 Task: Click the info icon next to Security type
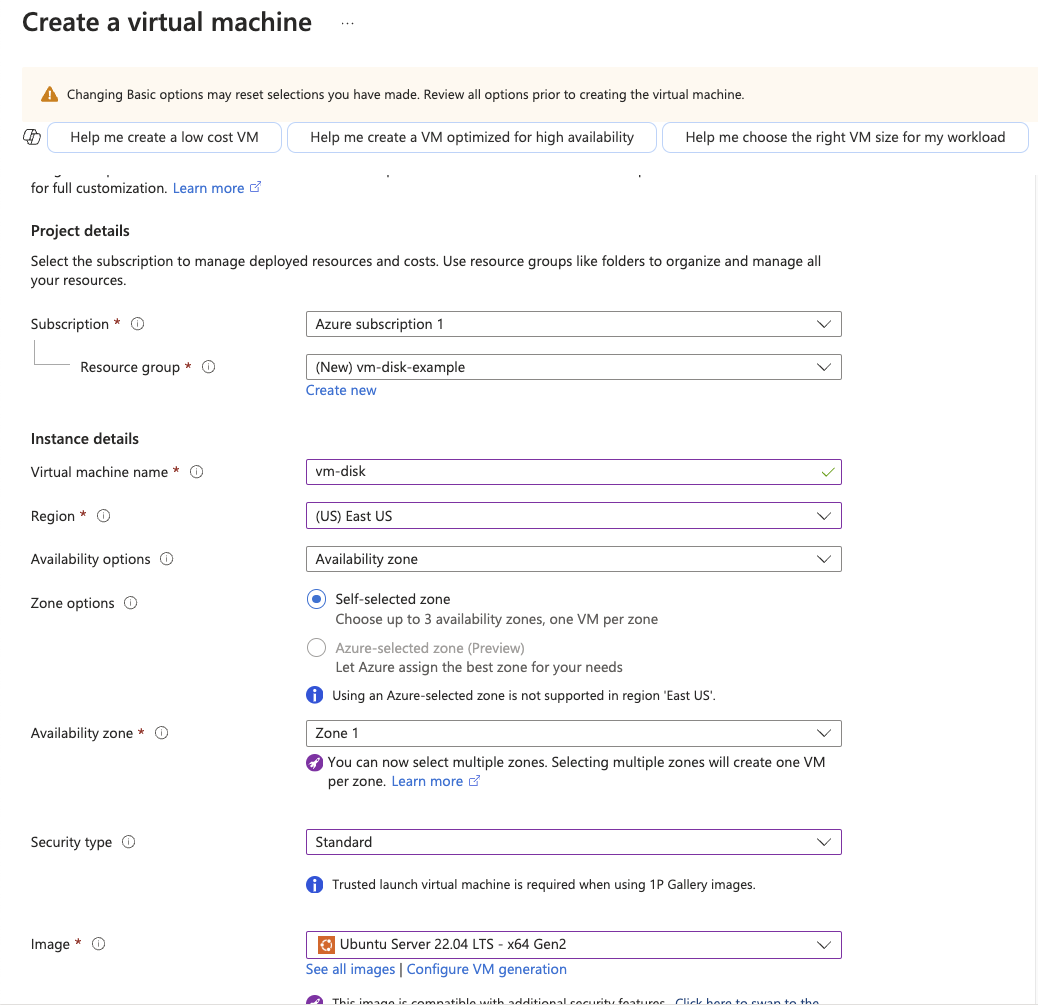(128, 841)
